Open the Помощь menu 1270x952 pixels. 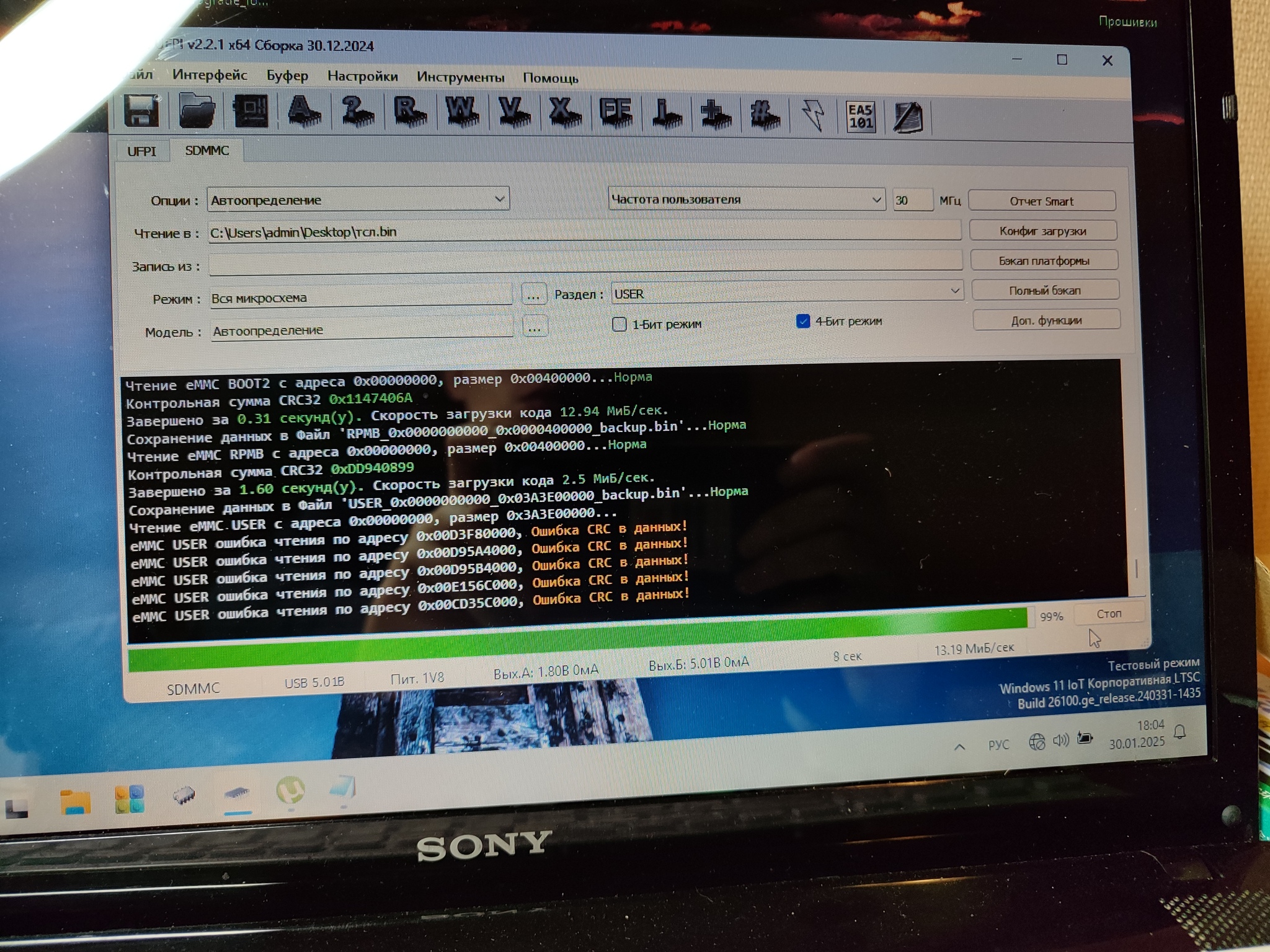pyautogui.click(x=550, y=78)
